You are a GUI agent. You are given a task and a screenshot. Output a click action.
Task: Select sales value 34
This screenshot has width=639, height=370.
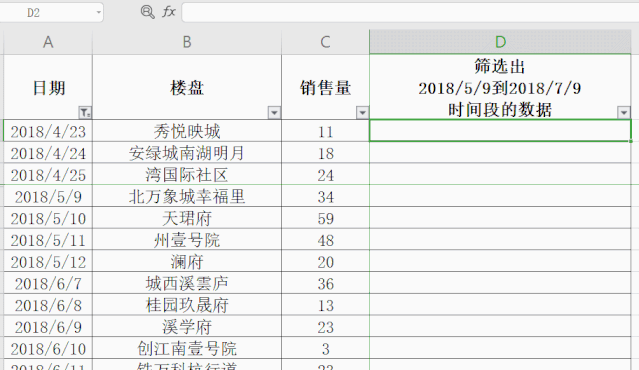point(325,196)
